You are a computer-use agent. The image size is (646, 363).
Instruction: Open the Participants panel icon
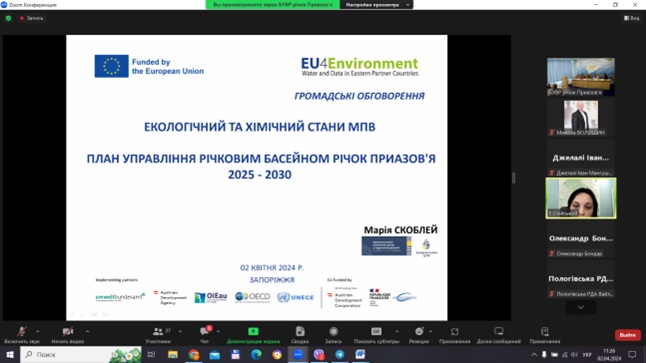(158, 331)
